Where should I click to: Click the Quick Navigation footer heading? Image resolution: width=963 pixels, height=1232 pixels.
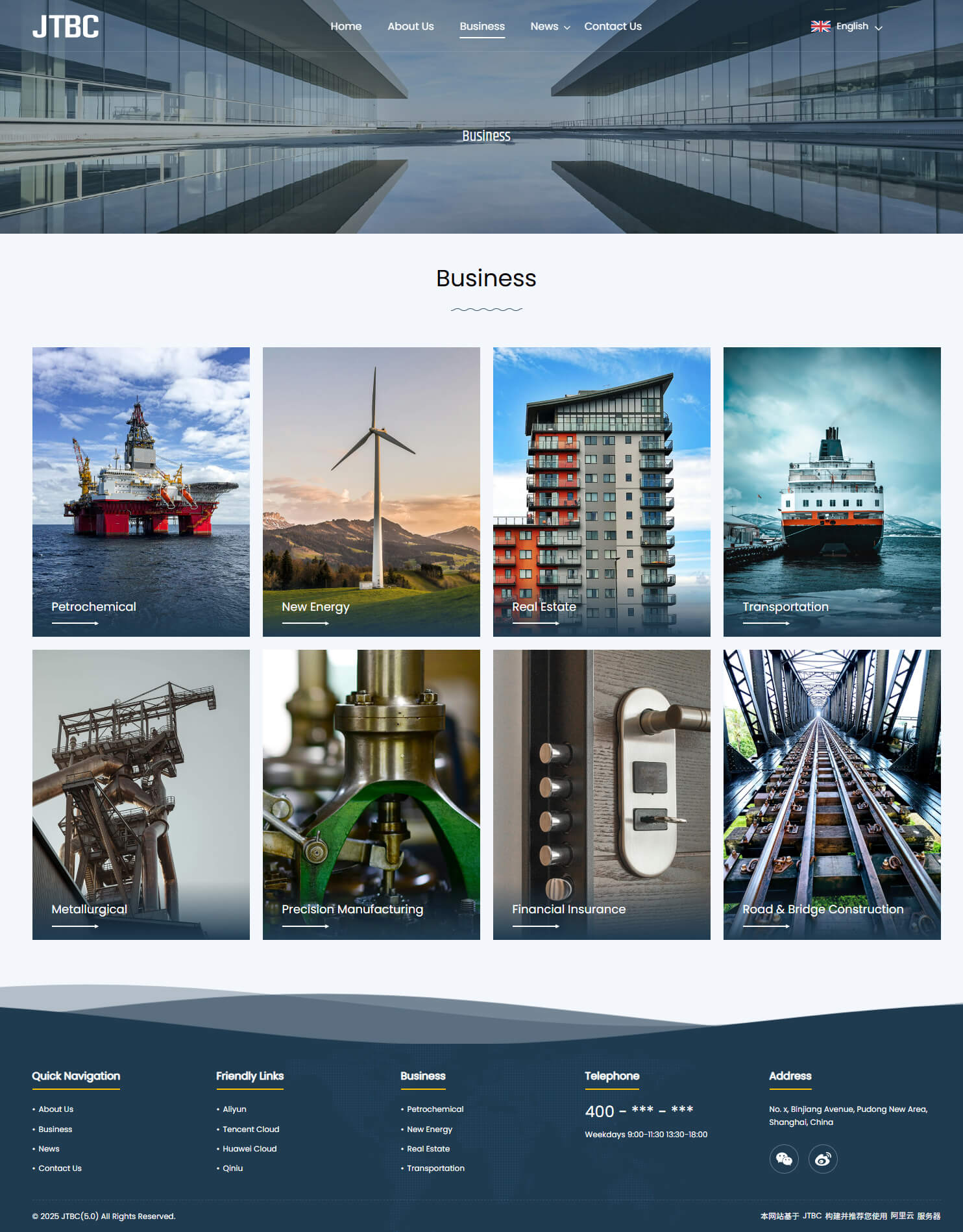(76, 1076)
